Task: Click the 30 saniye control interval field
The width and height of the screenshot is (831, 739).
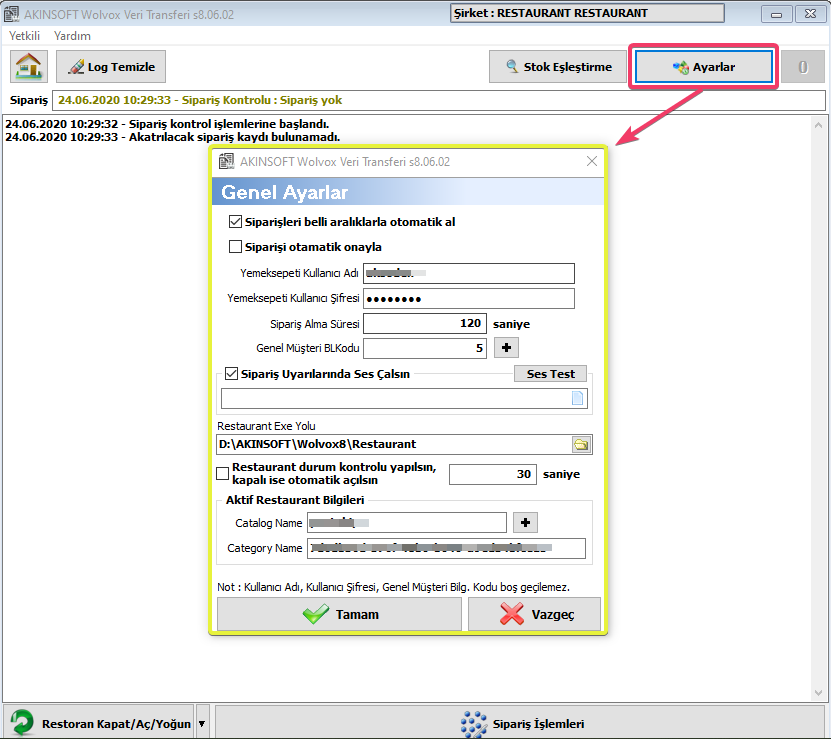Action: click(492, 474)
